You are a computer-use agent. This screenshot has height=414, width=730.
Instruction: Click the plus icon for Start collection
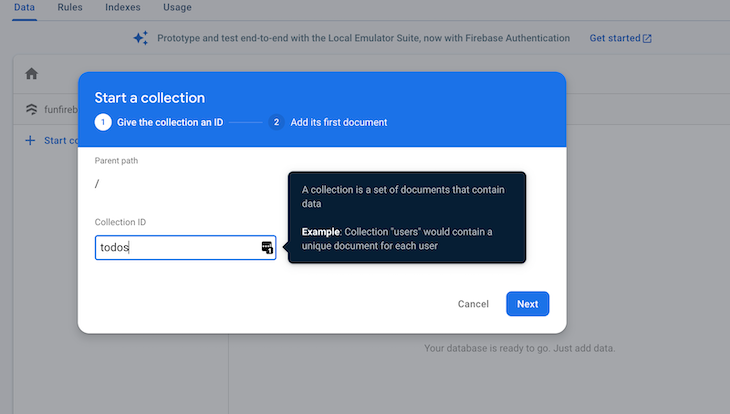tap(30, 140)
